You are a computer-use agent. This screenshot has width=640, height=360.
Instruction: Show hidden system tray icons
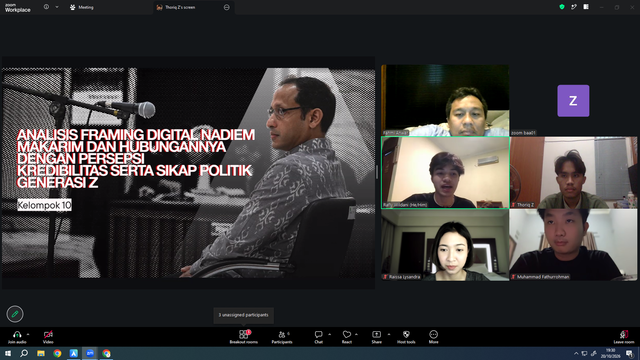pyautogui.click(x=576, y=353)
